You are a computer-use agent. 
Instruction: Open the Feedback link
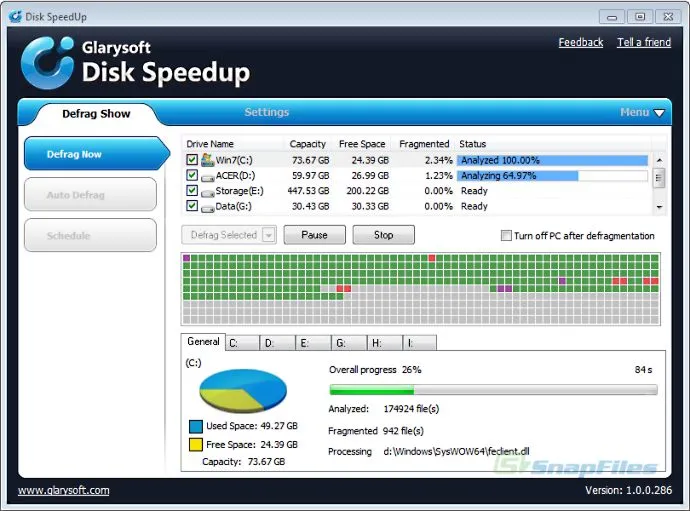tap(580, 43)
